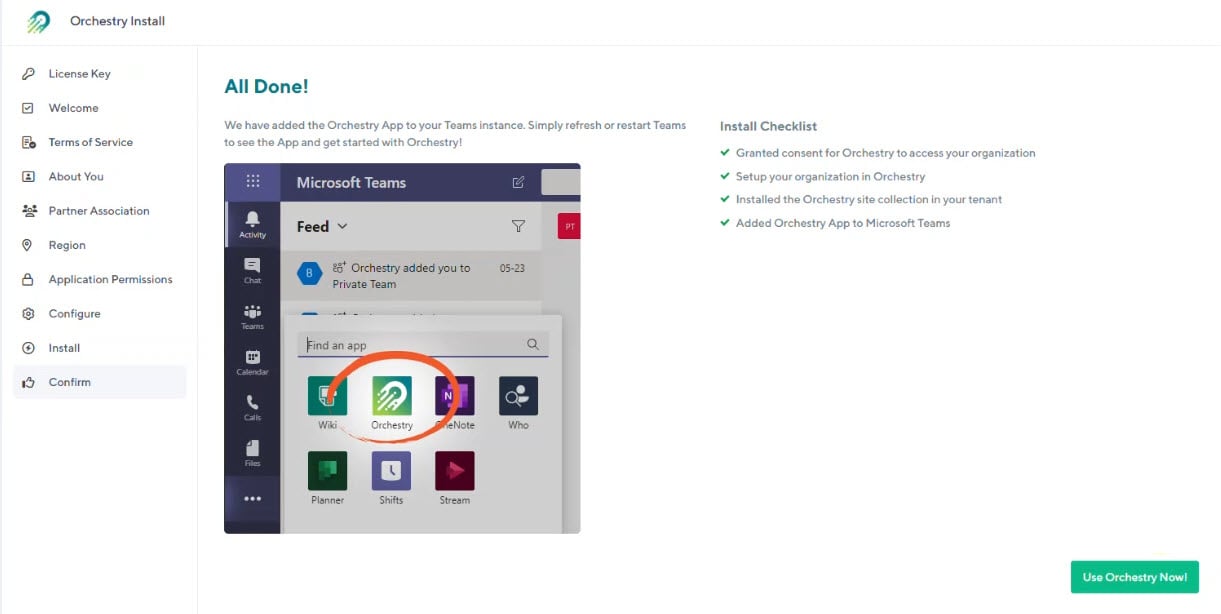The image size is (1221, 614).
Task: Click the lock icon beside Application Permissions
Action: pyautogui.click(x=28, y=279)
